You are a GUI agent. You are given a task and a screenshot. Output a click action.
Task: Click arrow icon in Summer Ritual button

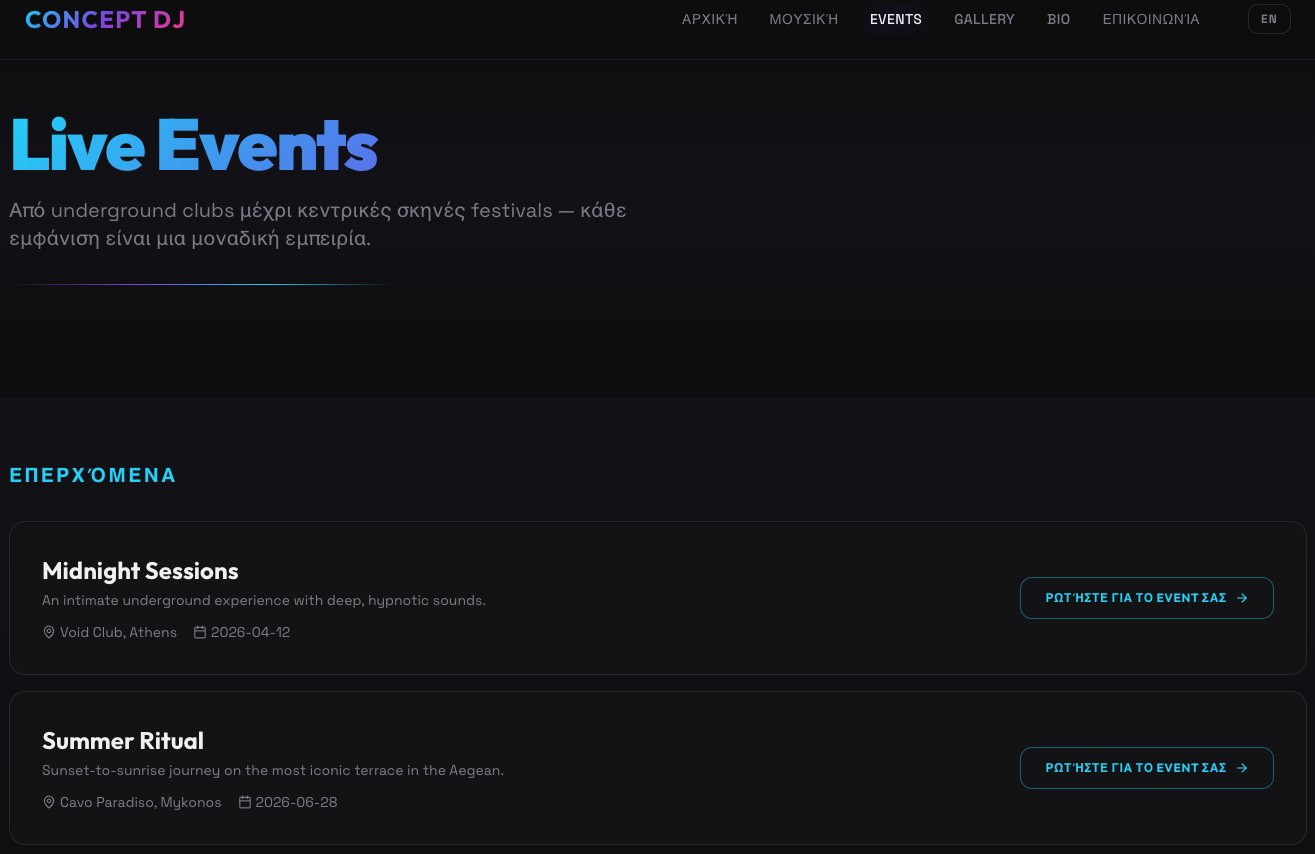[x=1242, y=768]
